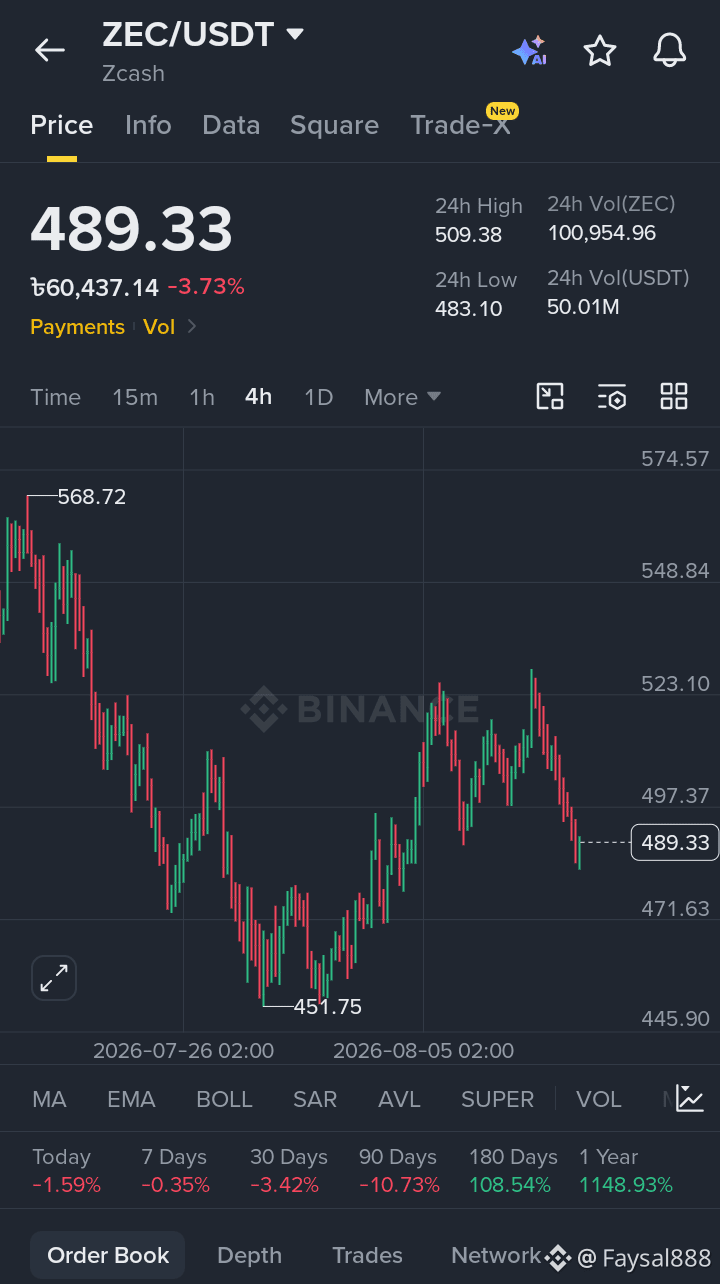Toggle the BOLL indicator
This screenshot has height=1284, width=720.
224,1099
